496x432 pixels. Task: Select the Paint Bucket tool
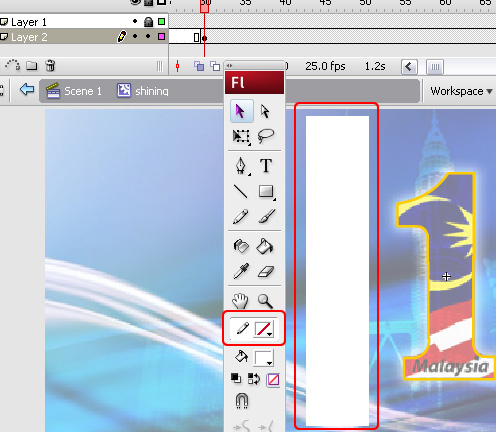click(265, 247)
